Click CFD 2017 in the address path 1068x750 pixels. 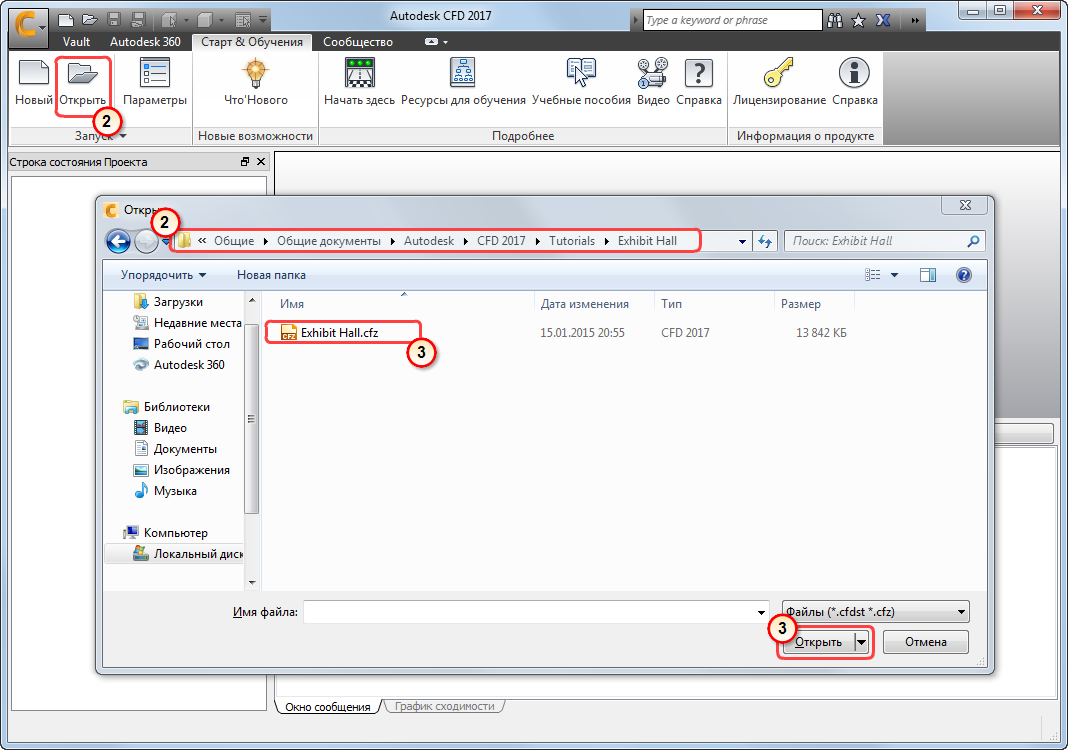[501, 241]
